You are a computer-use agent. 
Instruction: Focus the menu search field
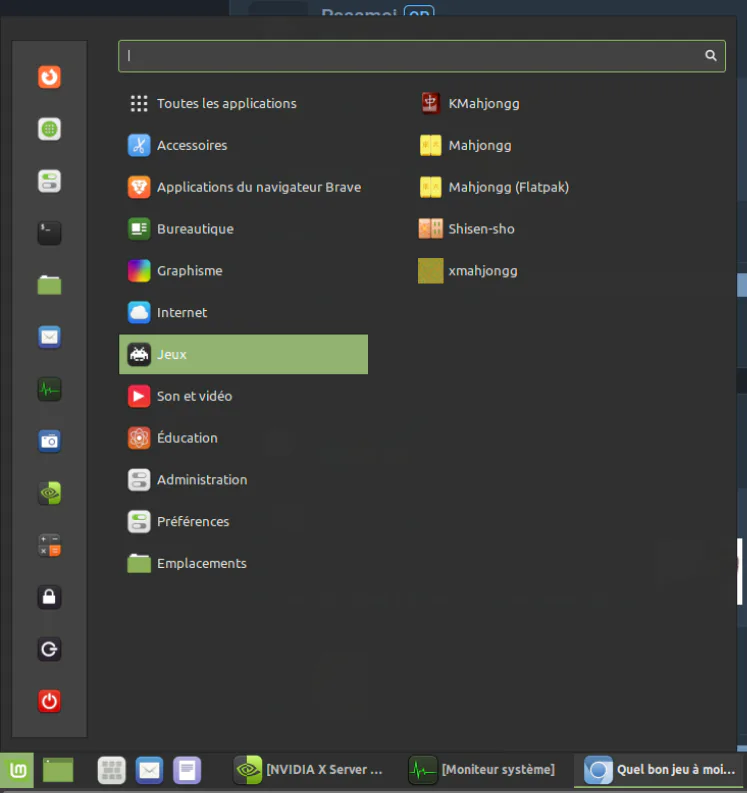pyautogui.click(x=422, y=56)
